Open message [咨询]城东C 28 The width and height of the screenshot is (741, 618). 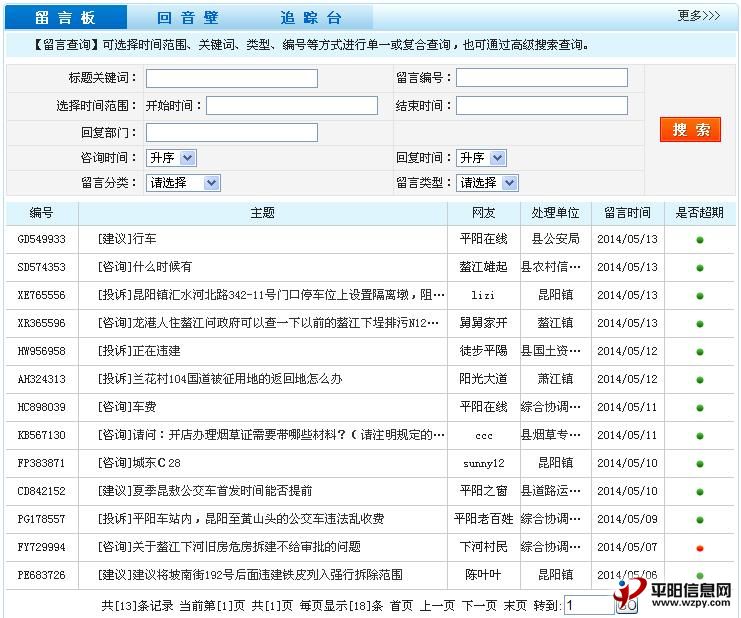(139, 463)
